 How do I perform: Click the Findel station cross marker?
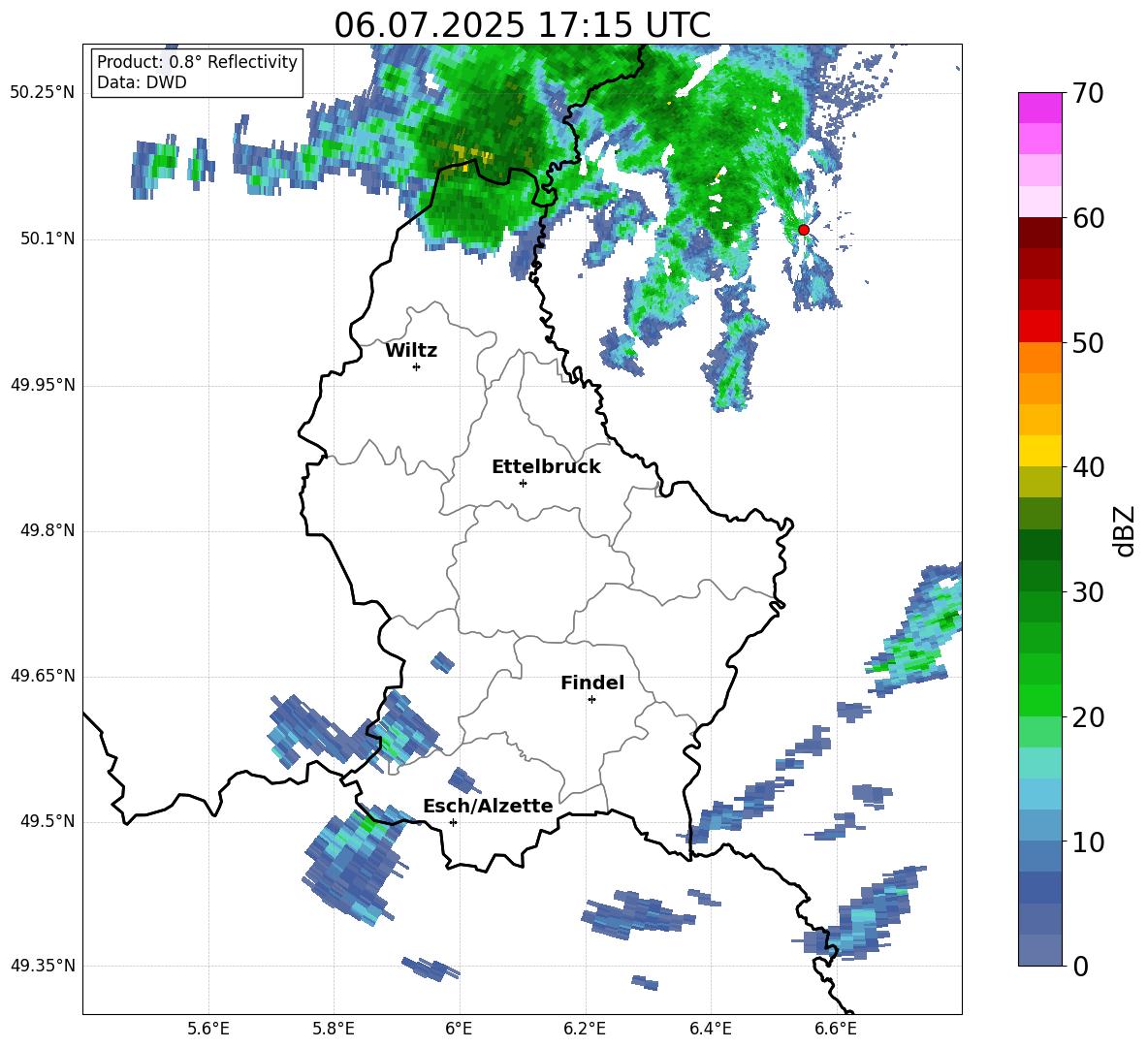[x=591, y=700]
